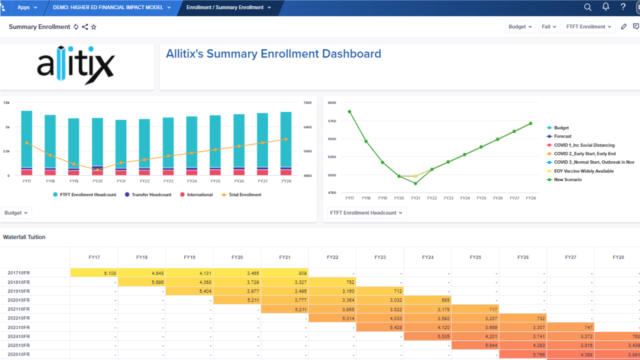Click the Allitix logo
This screenshot has height=360, width=640.
point(76,65)
